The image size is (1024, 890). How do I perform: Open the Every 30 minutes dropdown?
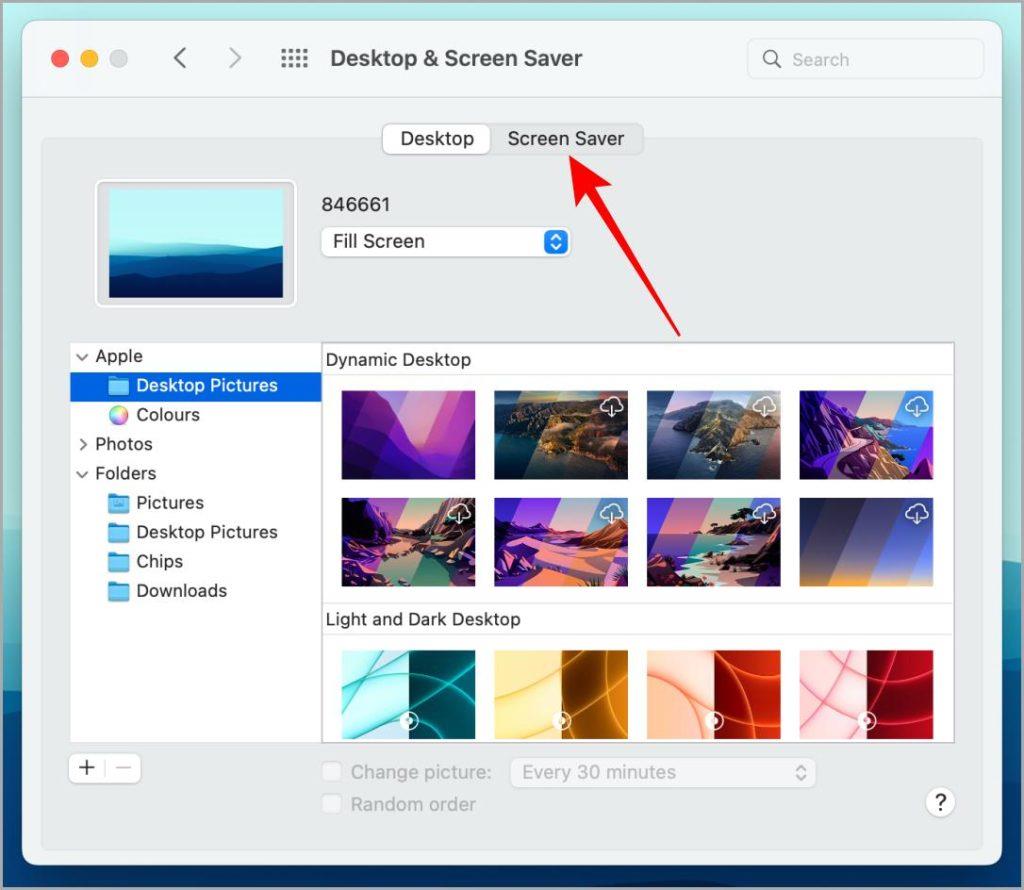coord(663,772)
